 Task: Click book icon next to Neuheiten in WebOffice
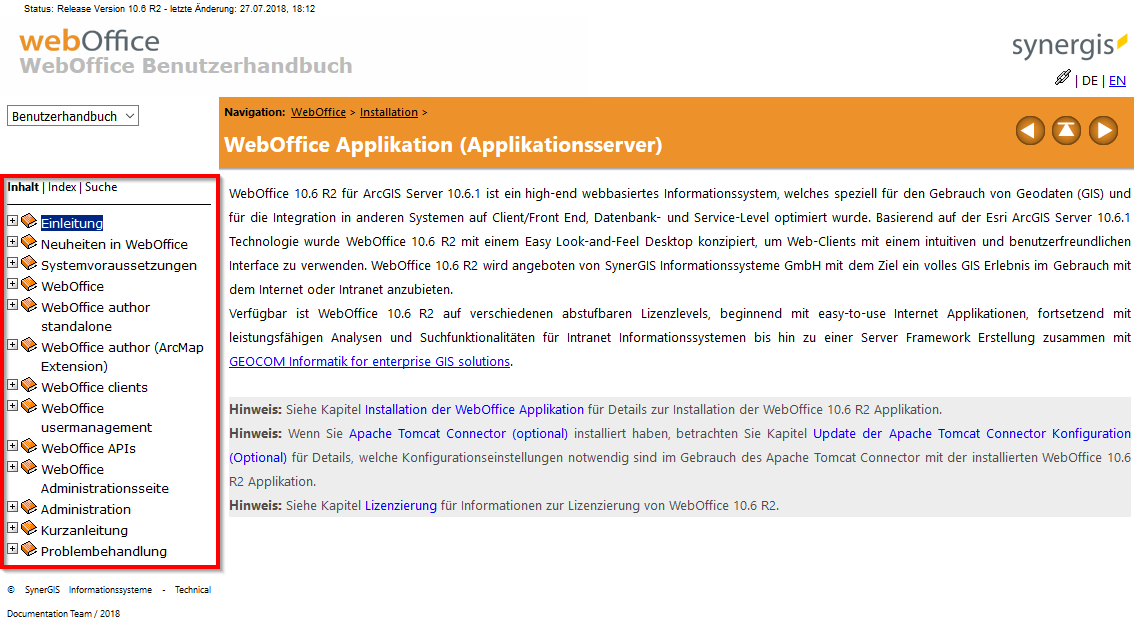pos(29,242)
